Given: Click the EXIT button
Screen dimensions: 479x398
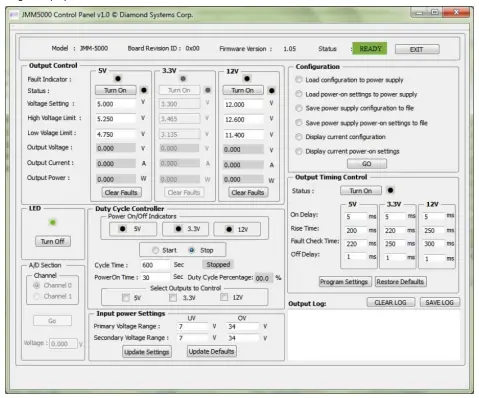Looking at the screenshot, I should 417,49.
